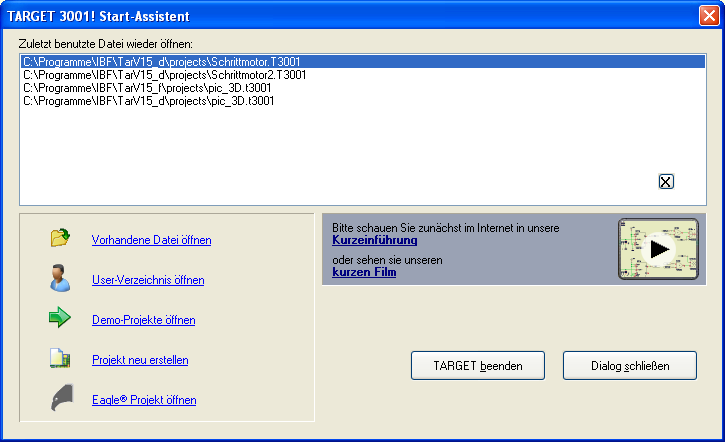Play the short film video thumbnail
Image resolution: width=725 pixels, height=442 pixels.
tap(657, 249)
